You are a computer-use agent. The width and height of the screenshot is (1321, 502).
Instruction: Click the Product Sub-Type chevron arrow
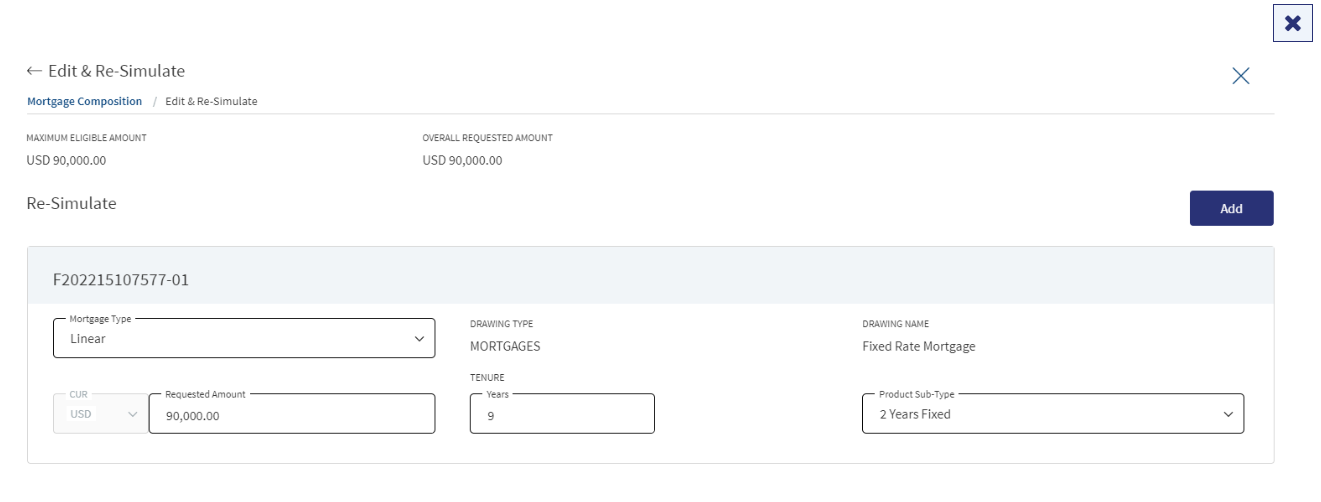1228,414
